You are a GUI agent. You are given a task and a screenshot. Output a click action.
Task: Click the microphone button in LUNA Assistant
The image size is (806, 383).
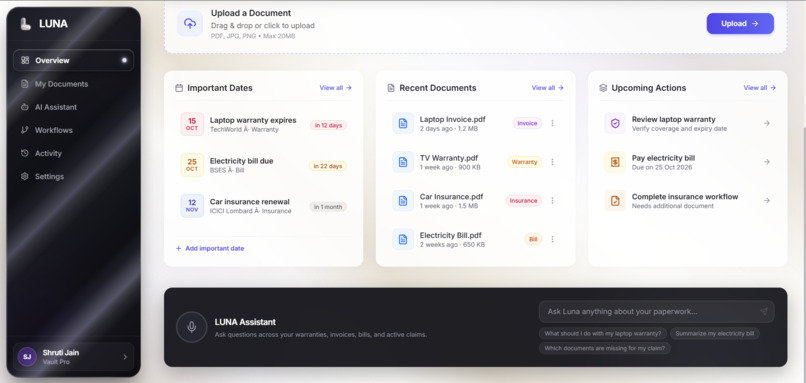click(192, 327)
